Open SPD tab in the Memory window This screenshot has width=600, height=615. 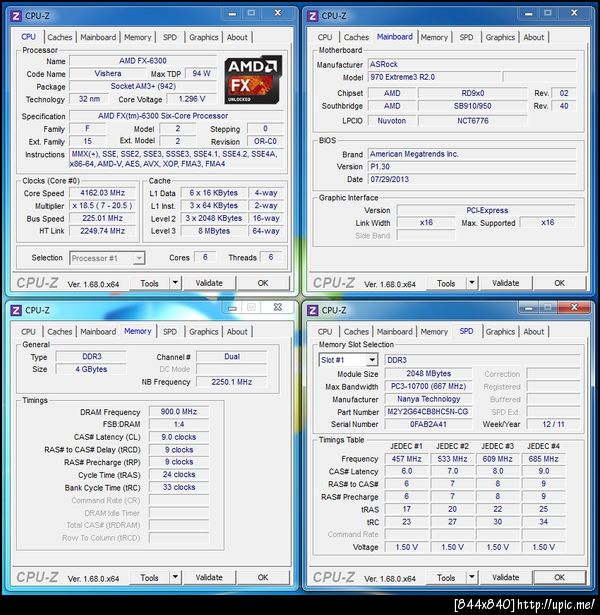pyautogui.click(x=170, y=332)
